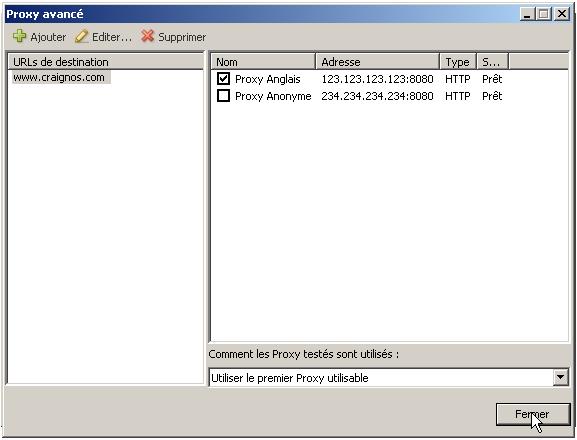577x440 pixels.
Task: Maximize the Proxy avancé window
Action: point(544,14)
